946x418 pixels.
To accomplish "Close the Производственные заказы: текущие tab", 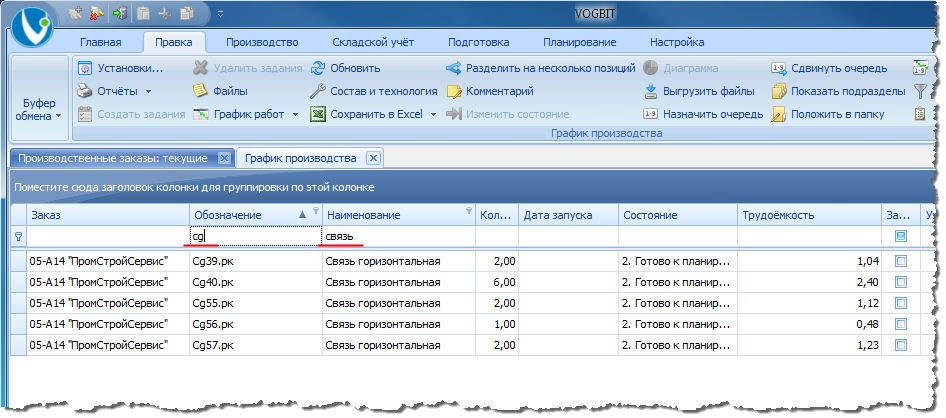I will [x=224, y=159].
